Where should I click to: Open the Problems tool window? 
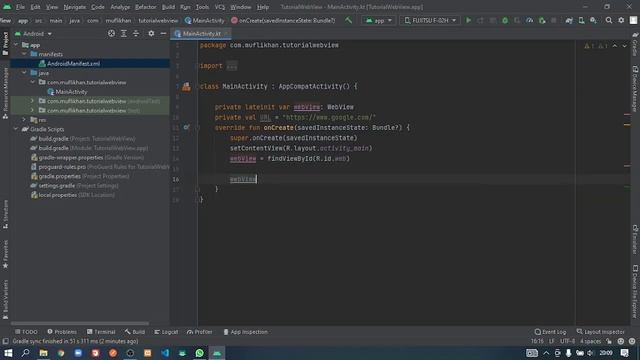click(x=62, y=332)
